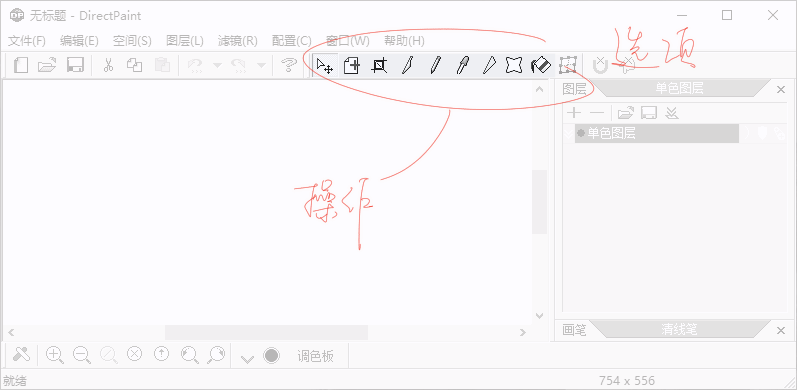The image size is (797, 390).
Task: Toggle the shield lock on 单色图层 layer
Action: click(762, 134)
